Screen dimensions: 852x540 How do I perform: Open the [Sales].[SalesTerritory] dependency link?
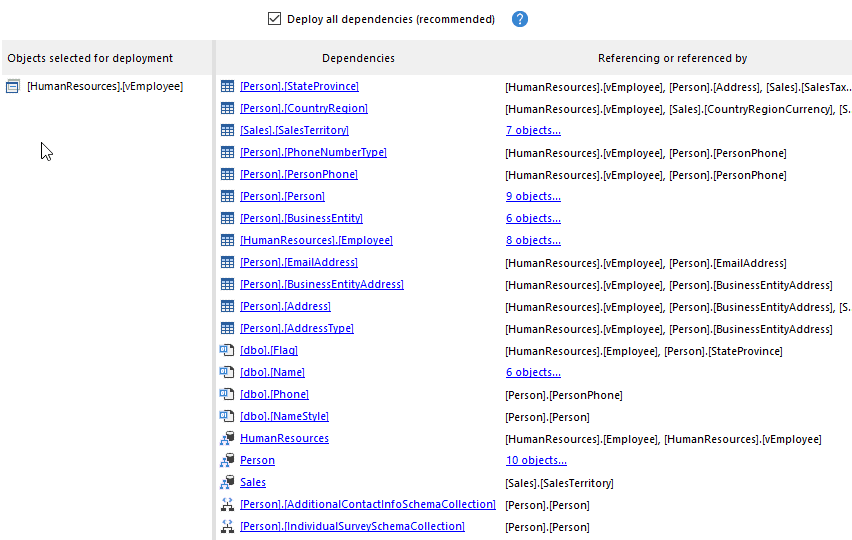click(294, 131)
